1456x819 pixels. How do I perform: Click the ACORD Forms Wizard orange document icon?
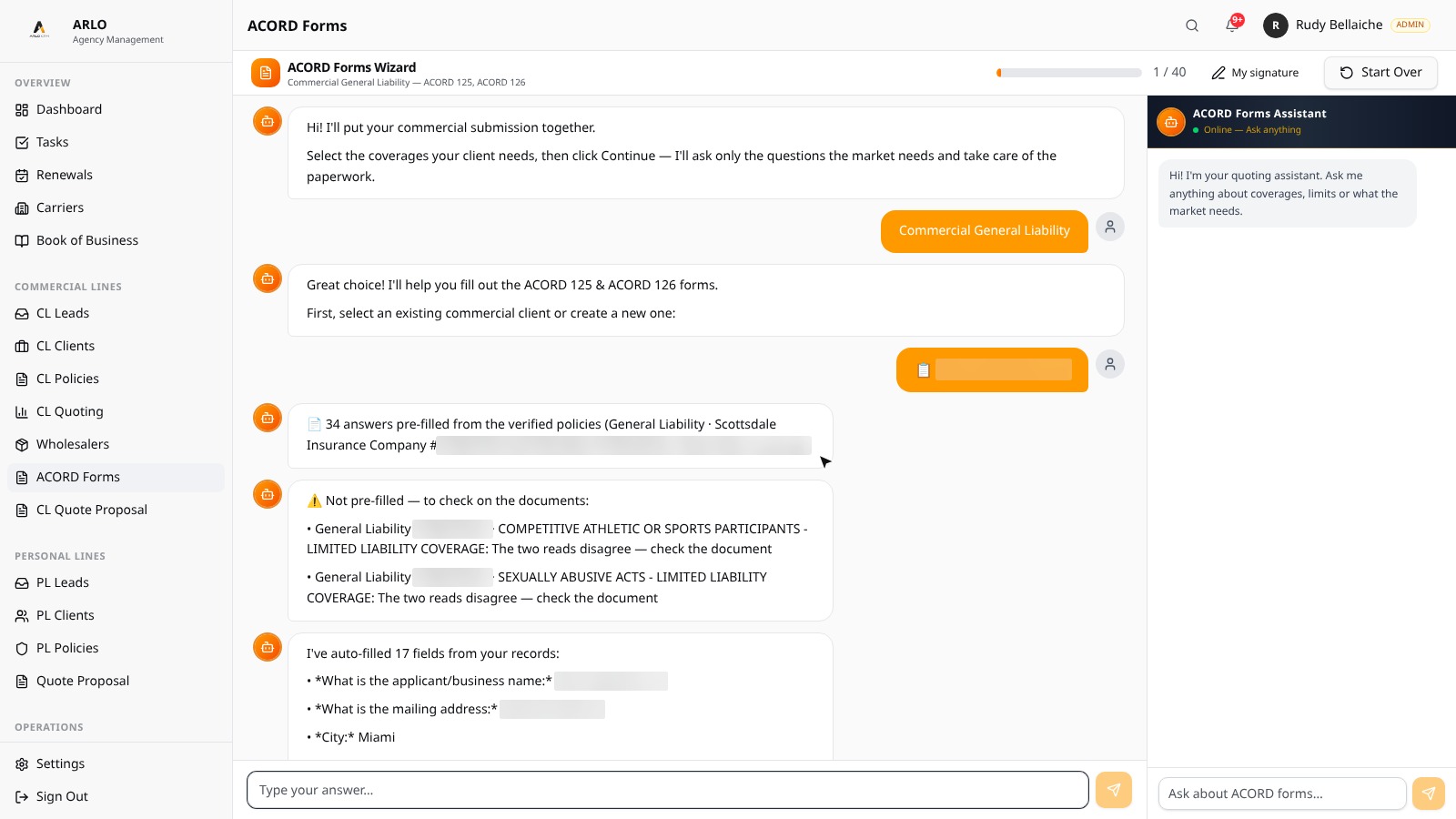coord(266,73)
